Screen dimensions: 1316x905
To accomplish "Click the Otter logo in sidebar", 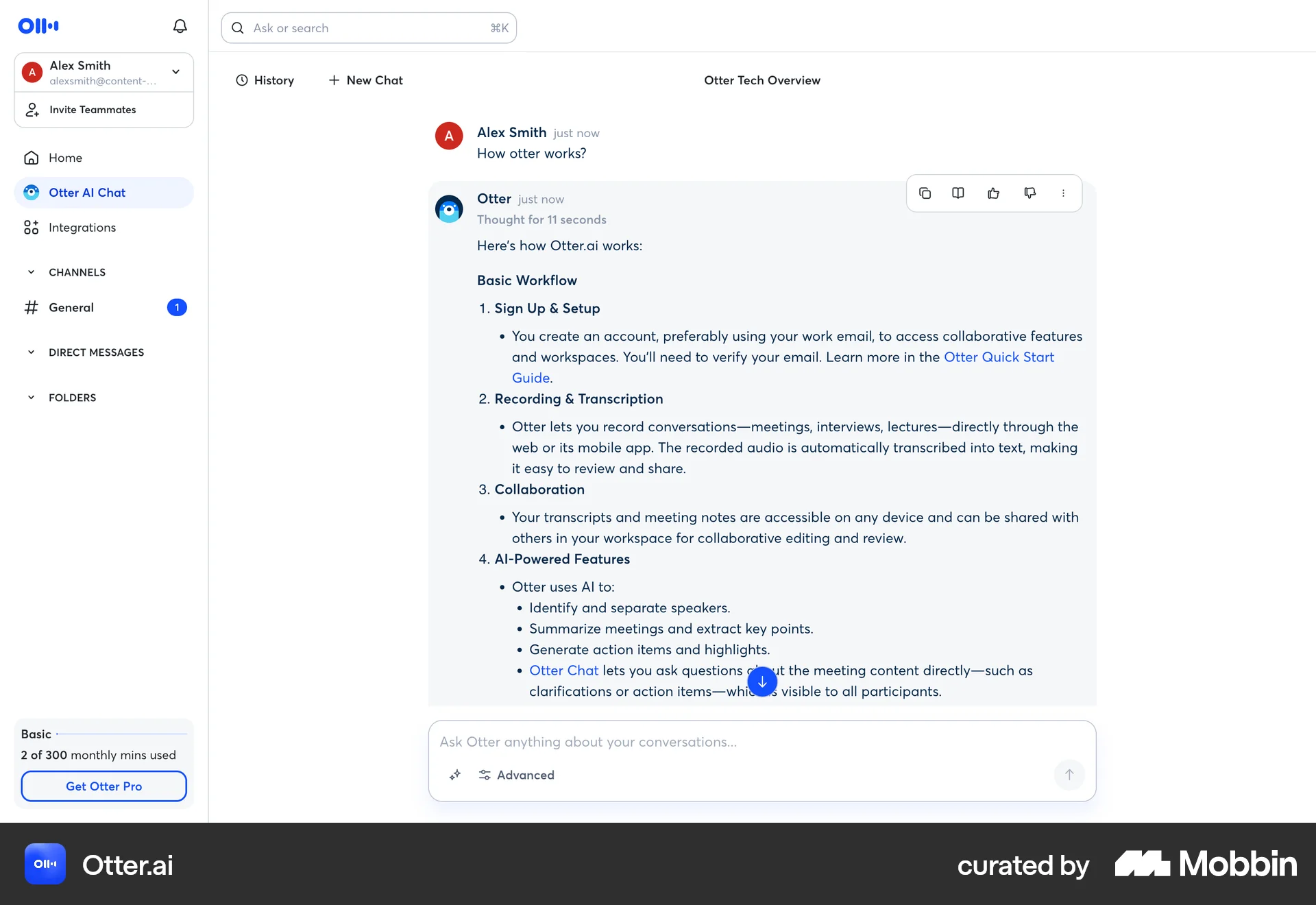I will [x=38, y=26].
